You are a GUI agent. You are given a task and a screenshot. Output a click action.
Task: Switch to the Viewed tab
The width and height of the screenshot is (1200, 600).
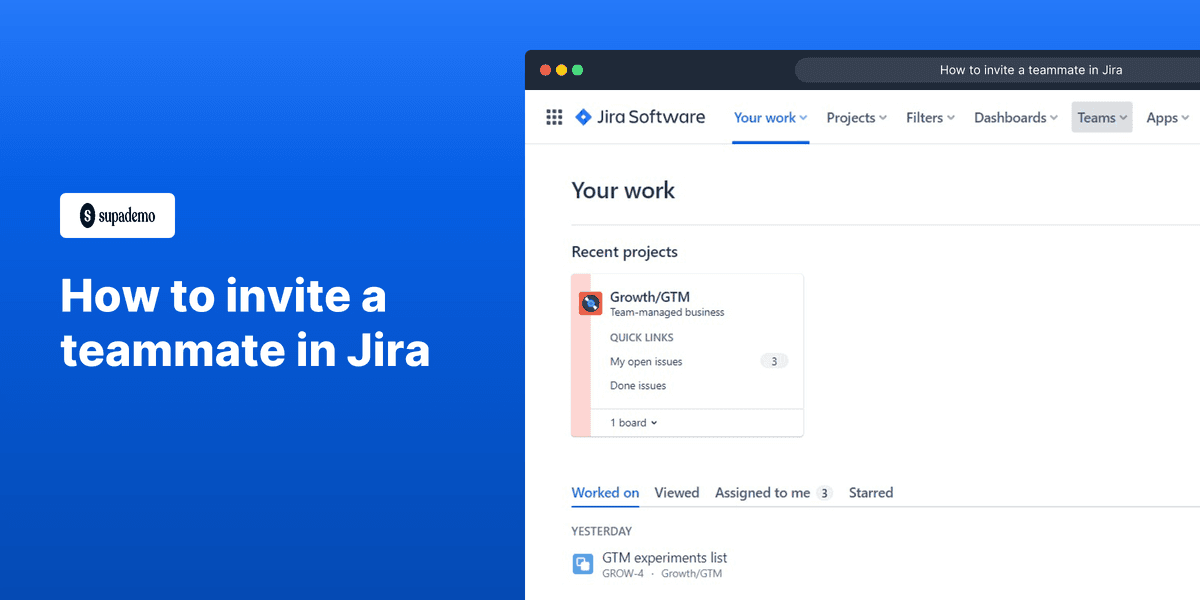tap(677, 492)
